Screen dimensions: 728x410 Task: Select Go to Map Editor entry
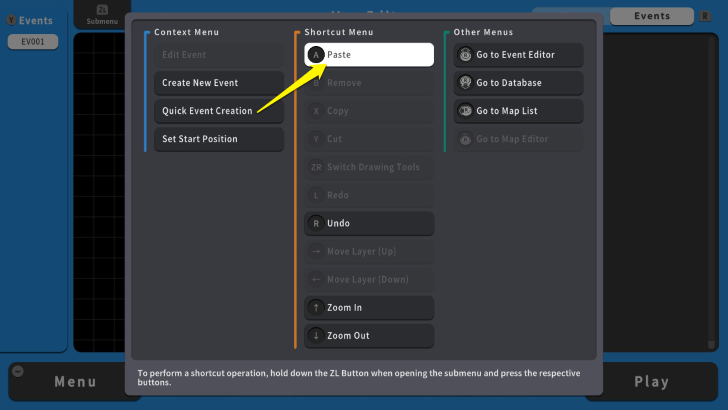(519, 139)
